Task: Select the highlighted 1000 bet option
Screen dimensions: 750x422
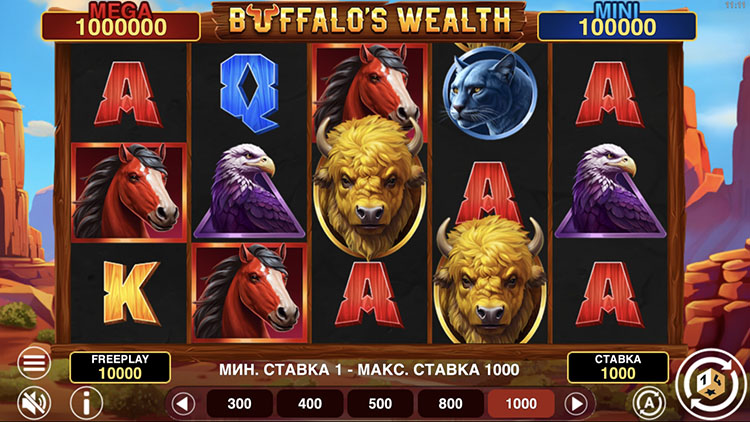Action: coord(521,403)
